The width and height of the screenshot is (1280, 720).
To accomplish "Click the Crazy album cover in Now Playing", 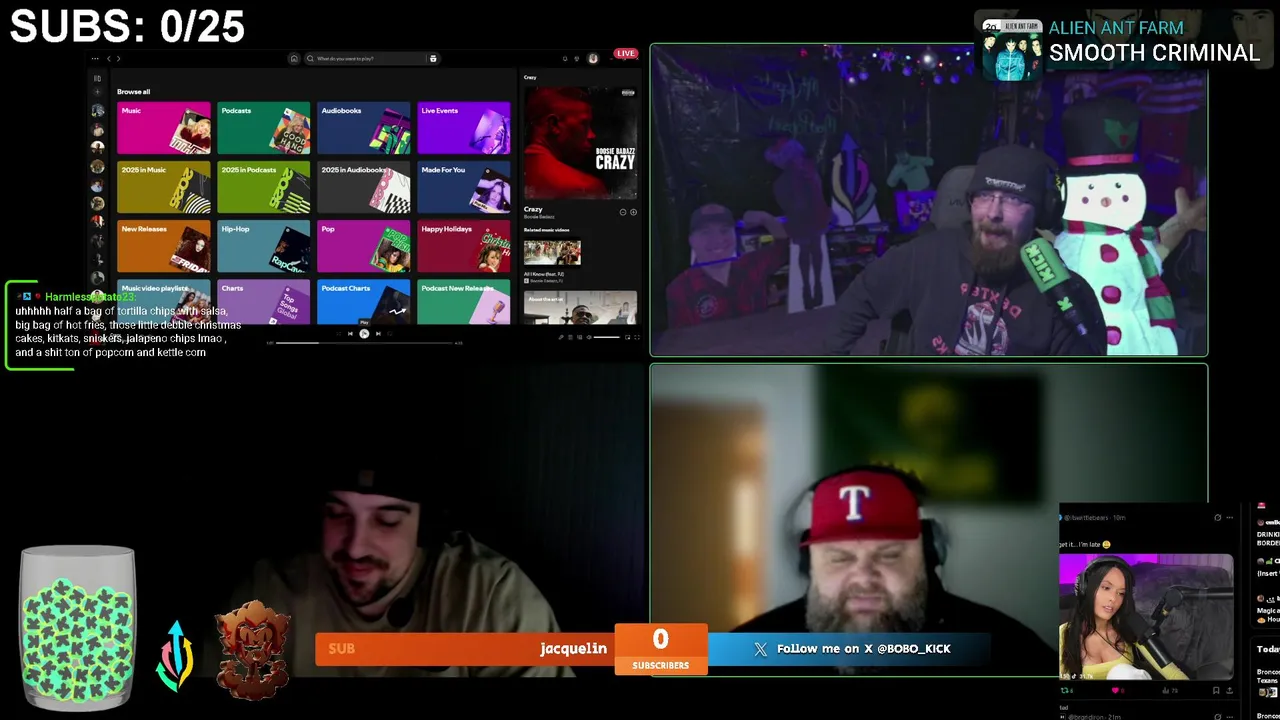I will (580, 142).
